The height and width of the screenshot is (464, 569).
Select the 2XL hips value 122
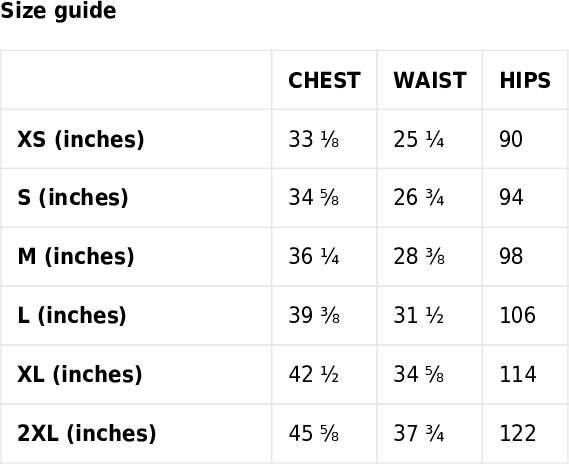tap(518, 433)
